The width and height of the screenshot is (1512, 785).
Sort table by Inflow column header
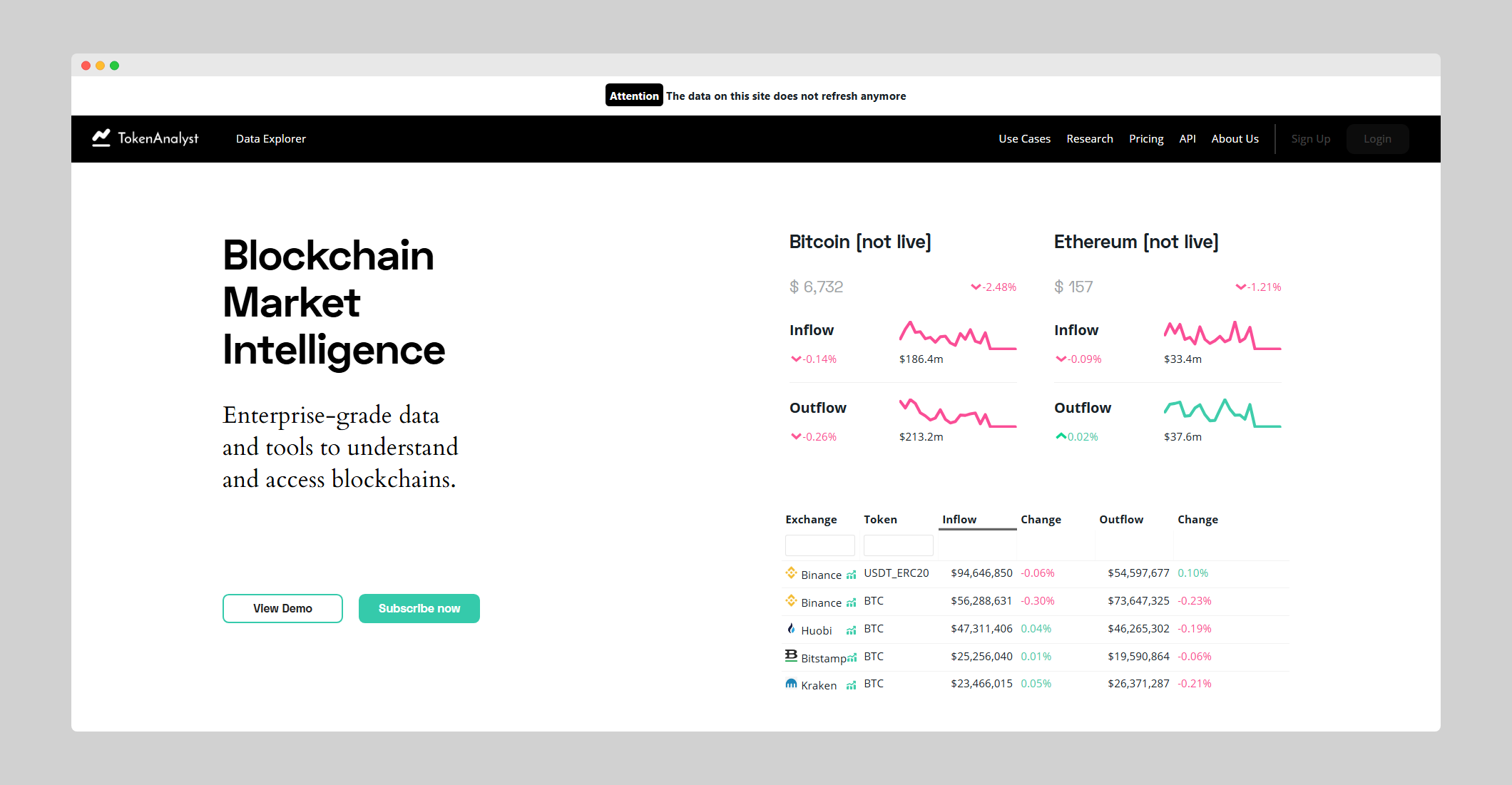coord(959,519)
